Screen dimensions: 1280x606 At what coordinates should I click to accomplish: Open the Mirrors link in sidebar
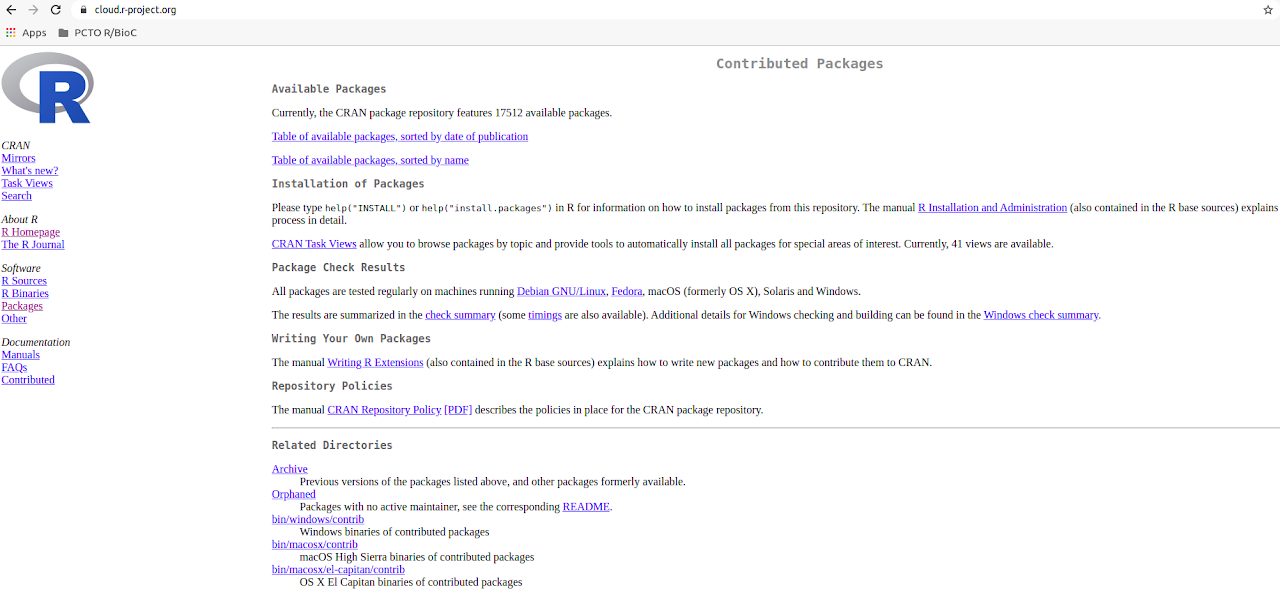click(x=18, y=158)
